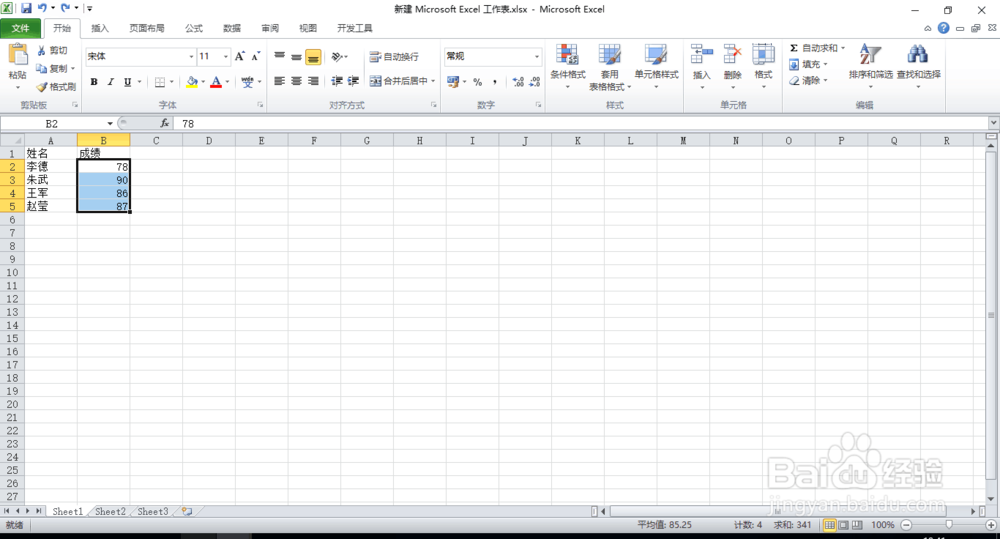Open the number format dropdown (常规)

(x=536, y=56)
